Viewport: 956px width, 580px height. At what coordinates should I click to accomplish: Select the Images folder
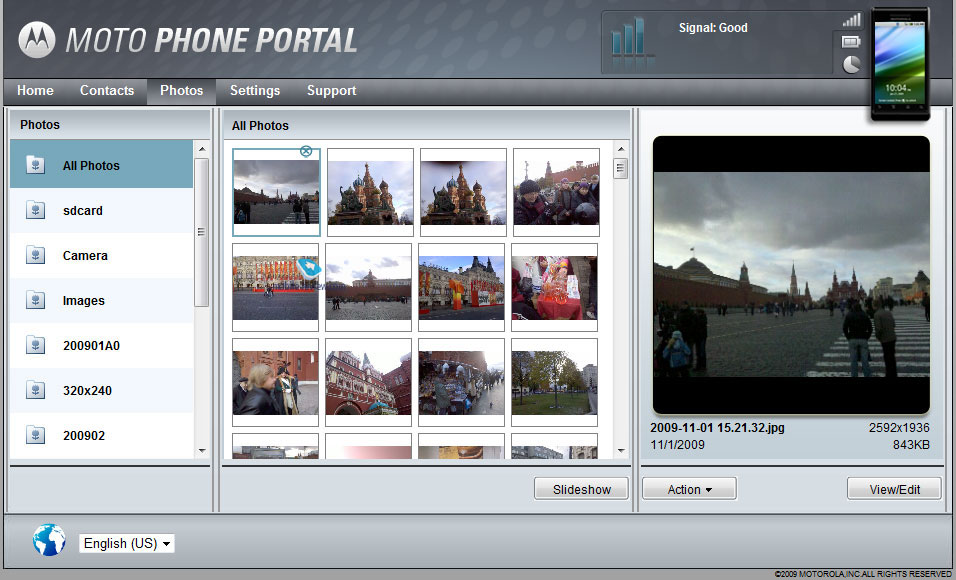(102, 300)
